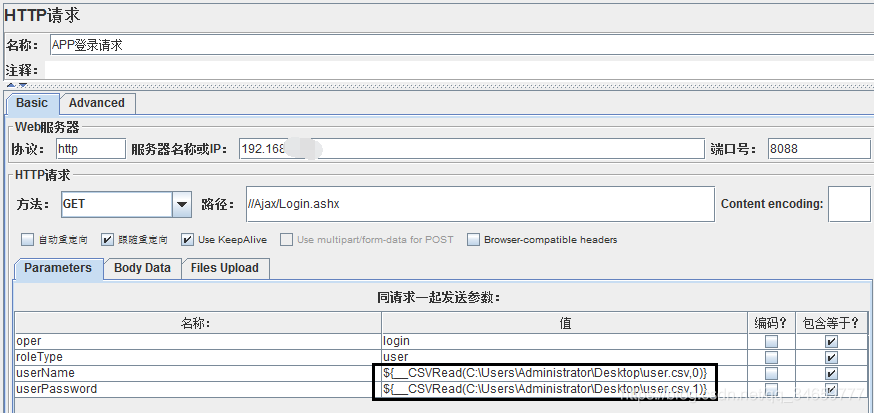Open the Body Data tab
The height and width of the screenshot is (413, 874).
point(142,268)
